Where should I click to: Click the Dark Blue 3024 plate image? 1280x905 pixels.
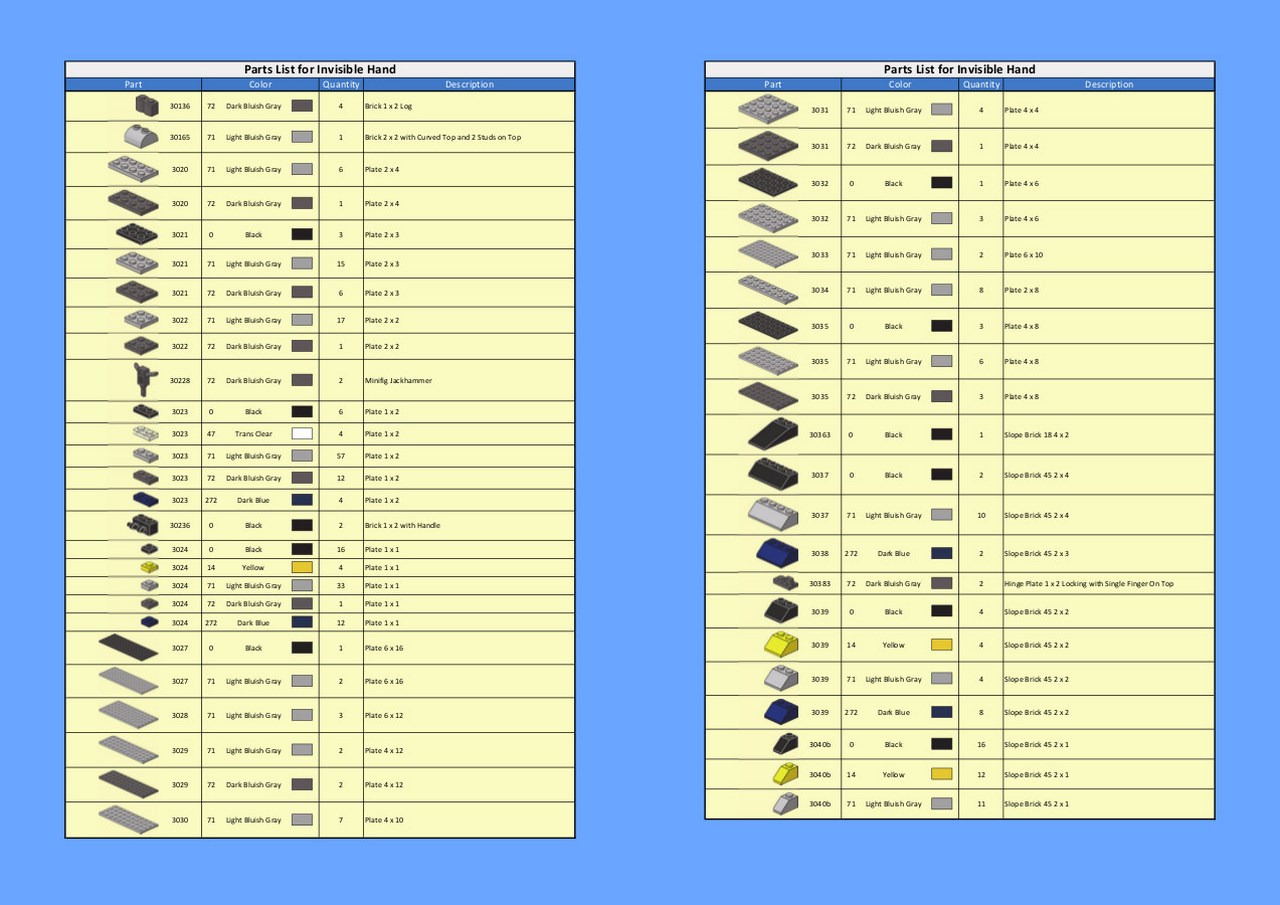tap(149, 622)
